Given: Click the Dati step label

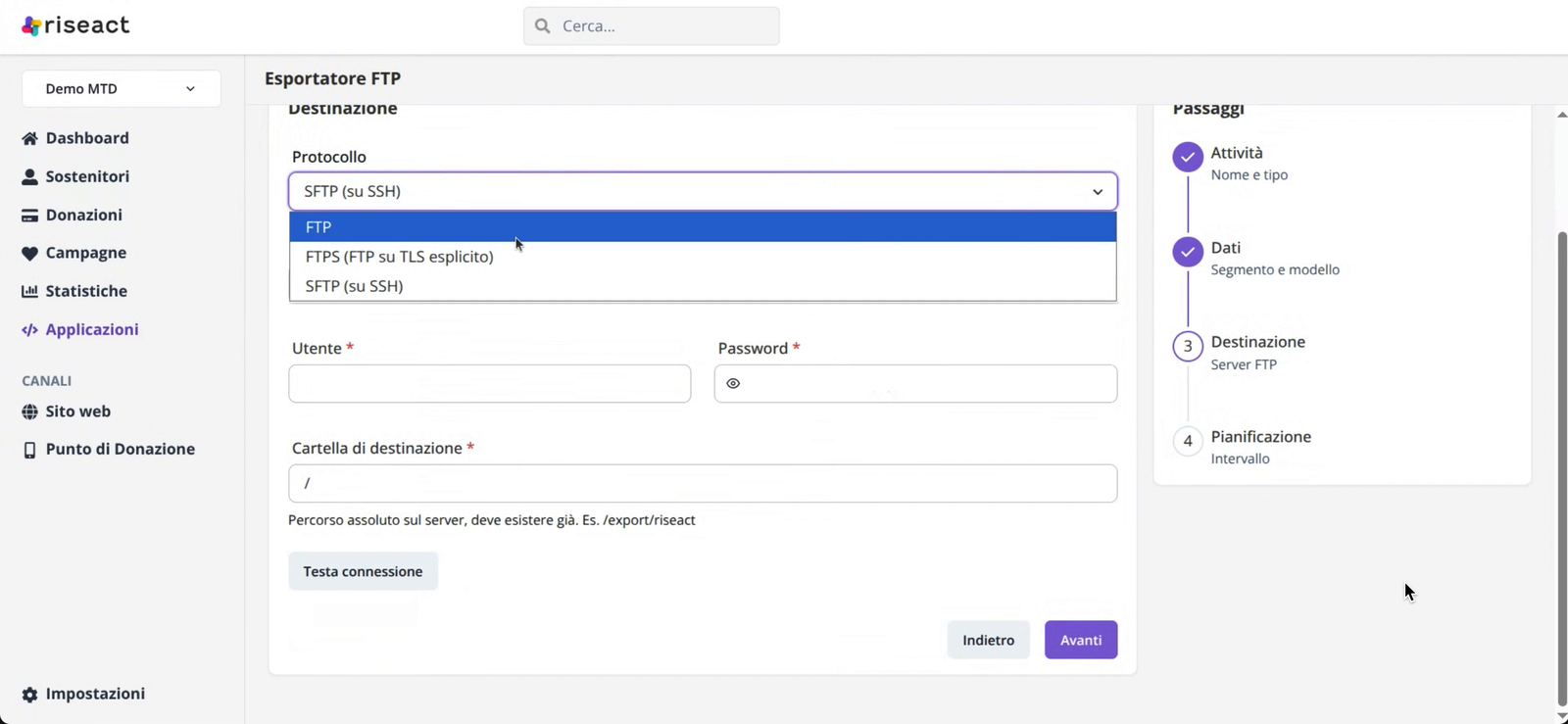Looking at the screenshot, I should tap(1225, 248).
